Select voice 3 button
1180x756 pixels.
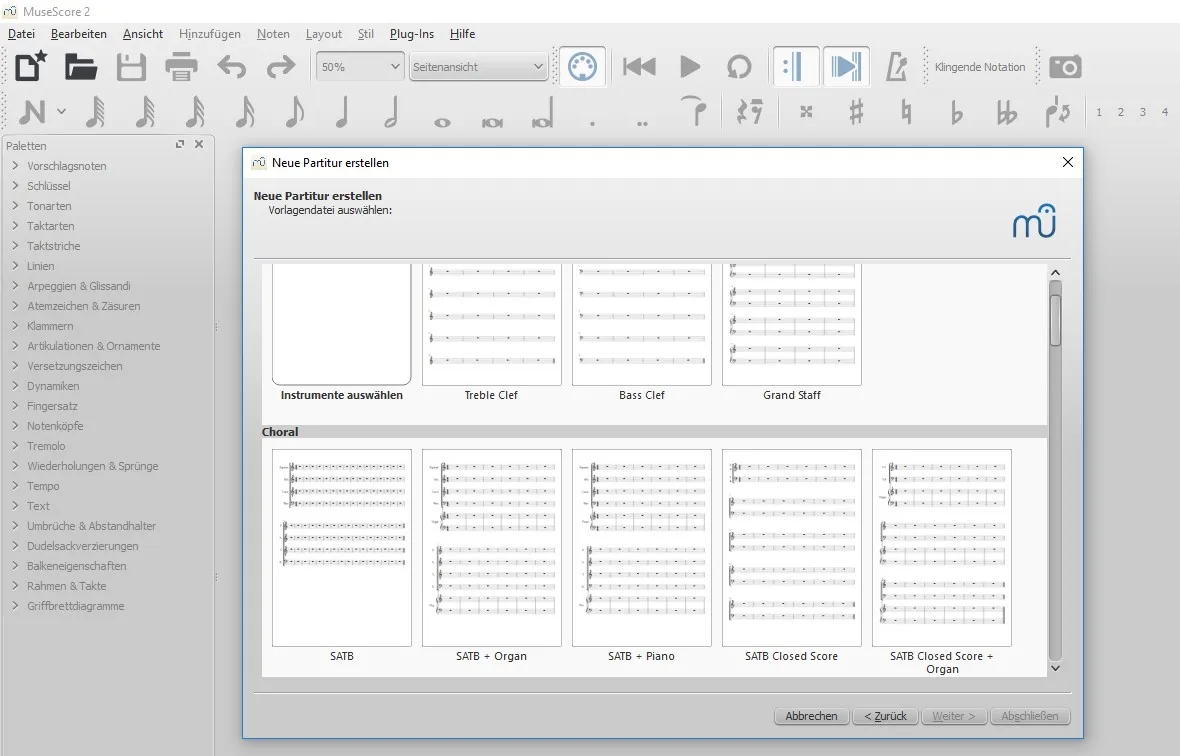pos(1142,112)
